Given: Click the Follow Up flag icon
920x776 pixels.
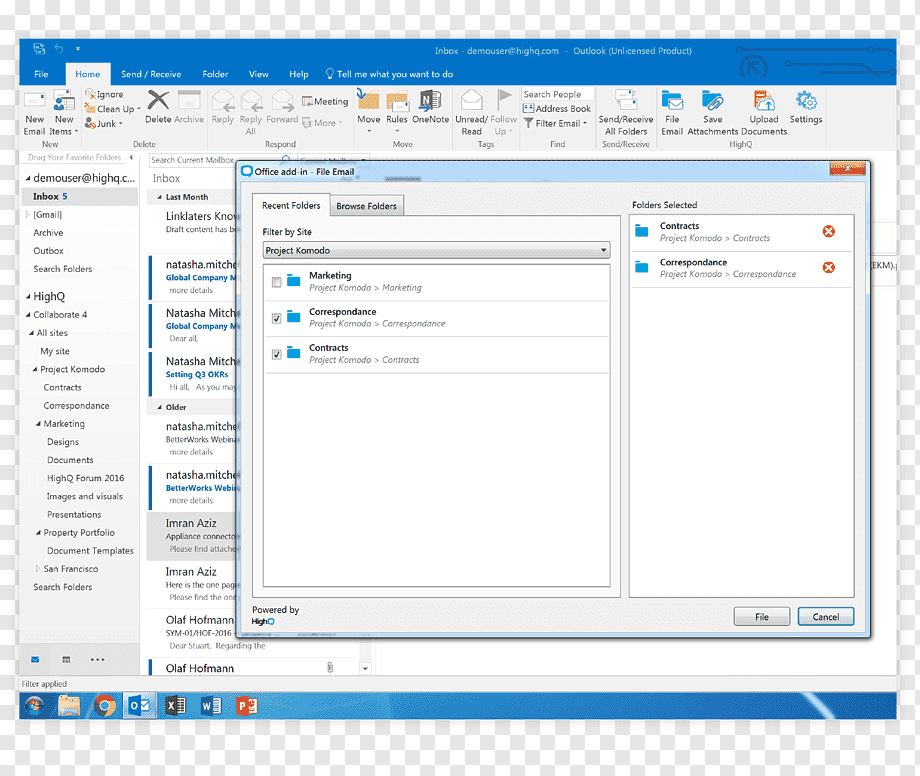Looking at the screenshot, I should point(503,100).
